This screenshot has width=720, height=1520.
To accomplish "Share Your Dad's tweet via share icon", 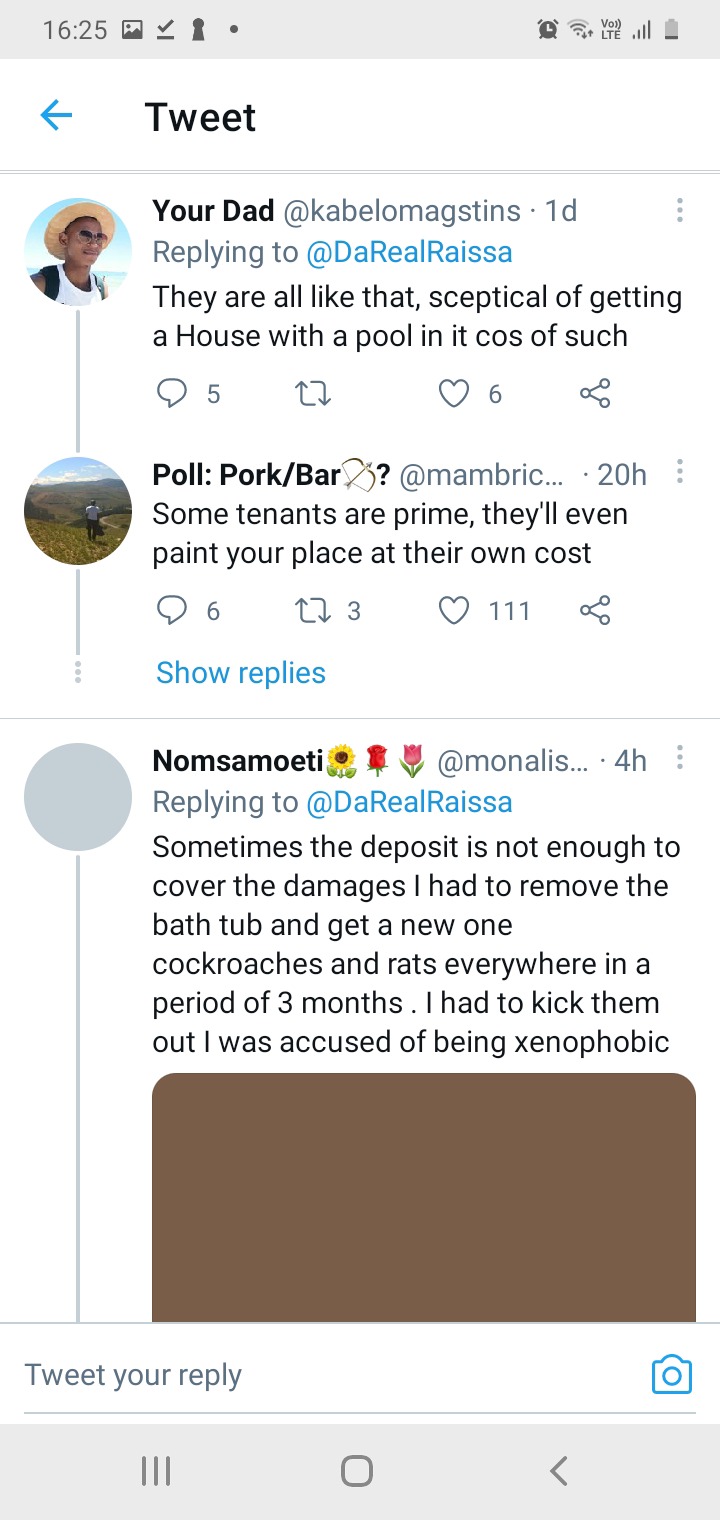I will click(595, 394).
